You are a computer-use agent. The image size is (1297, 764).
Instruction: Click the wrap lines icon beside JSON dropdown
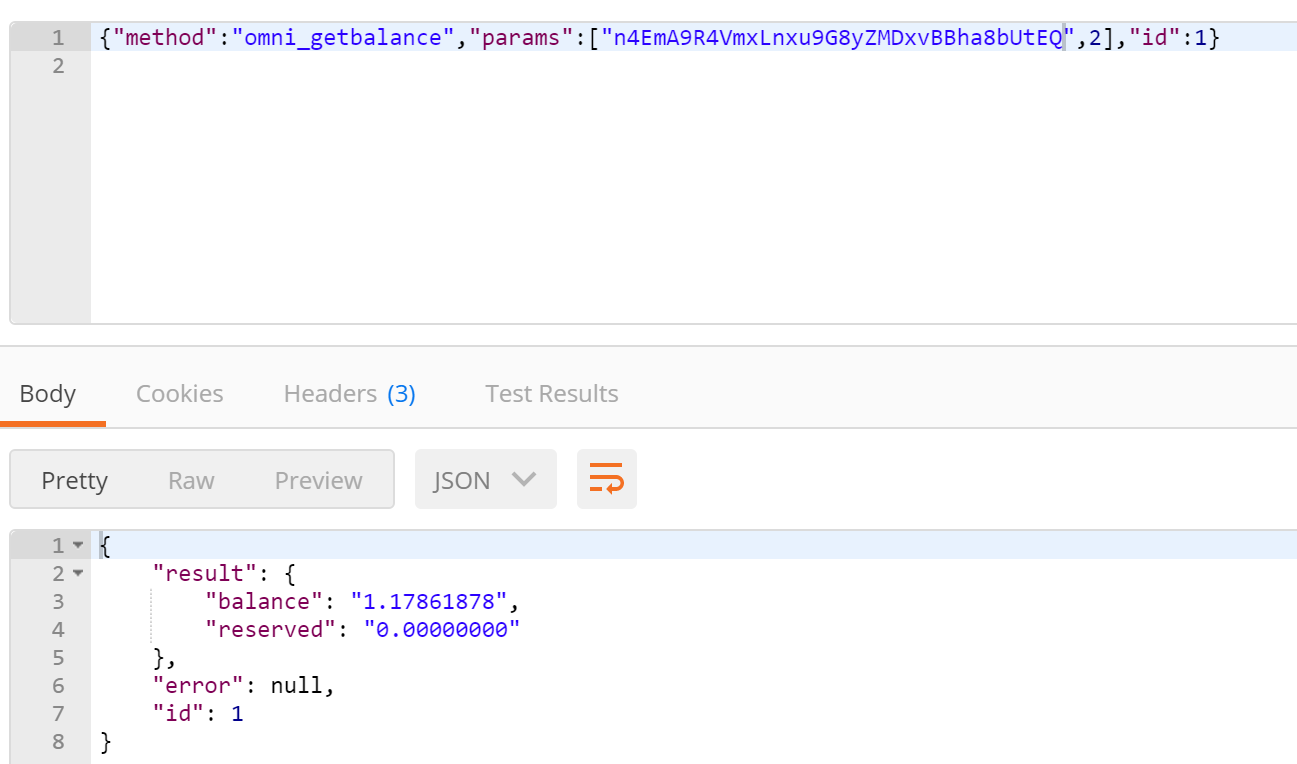[x=607, y=479]
